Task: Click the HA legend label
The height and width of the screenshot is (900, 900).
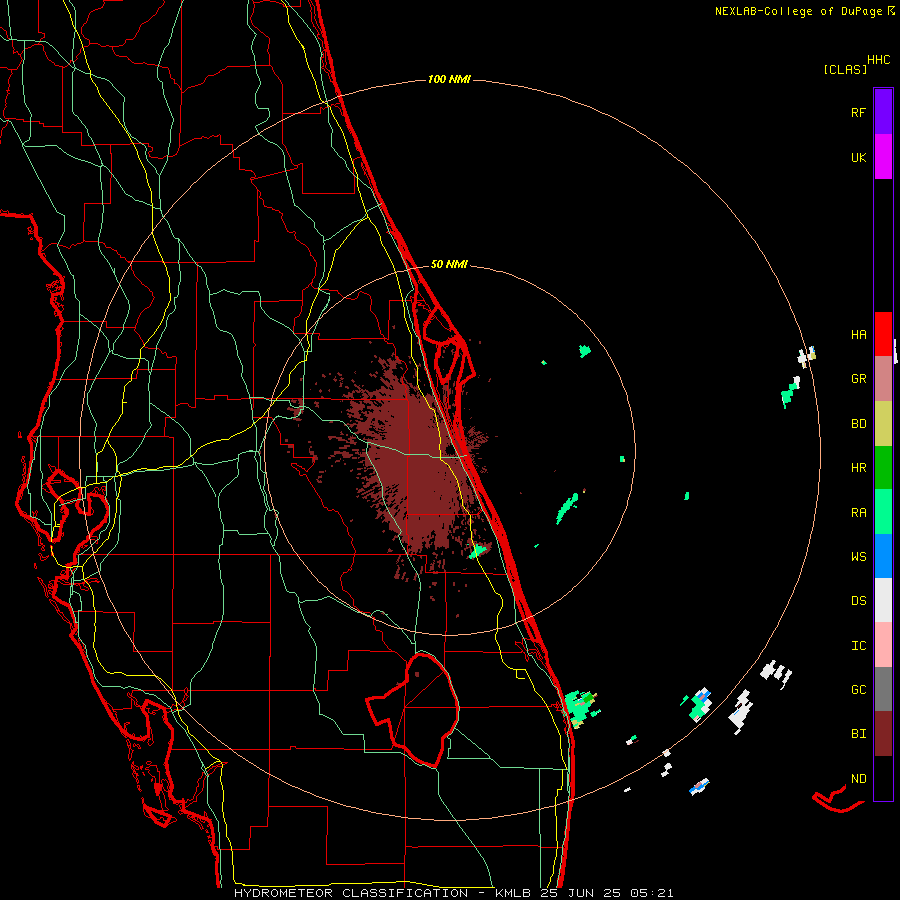Action: [858, 334]
